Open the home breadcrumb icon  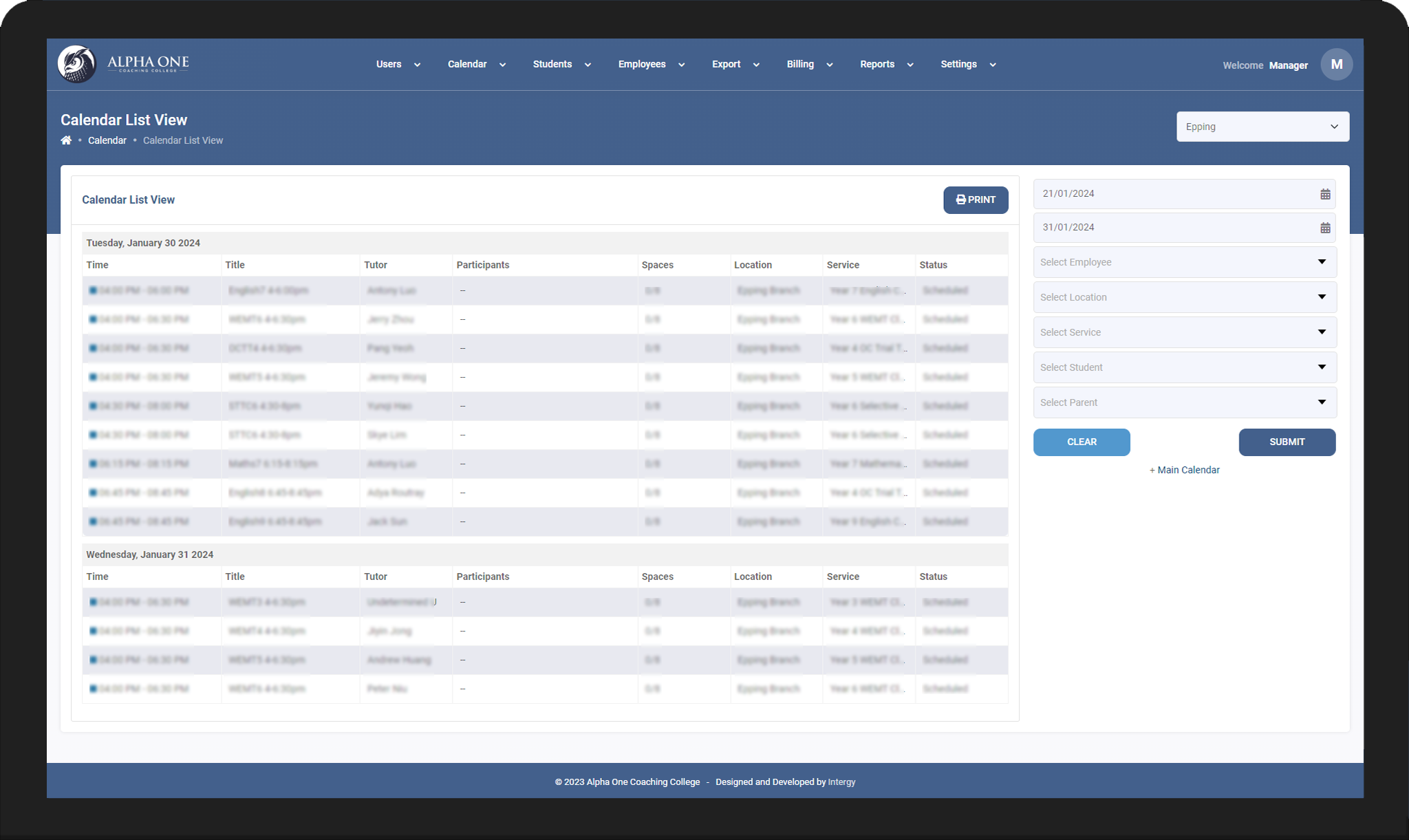coord(66,140)
